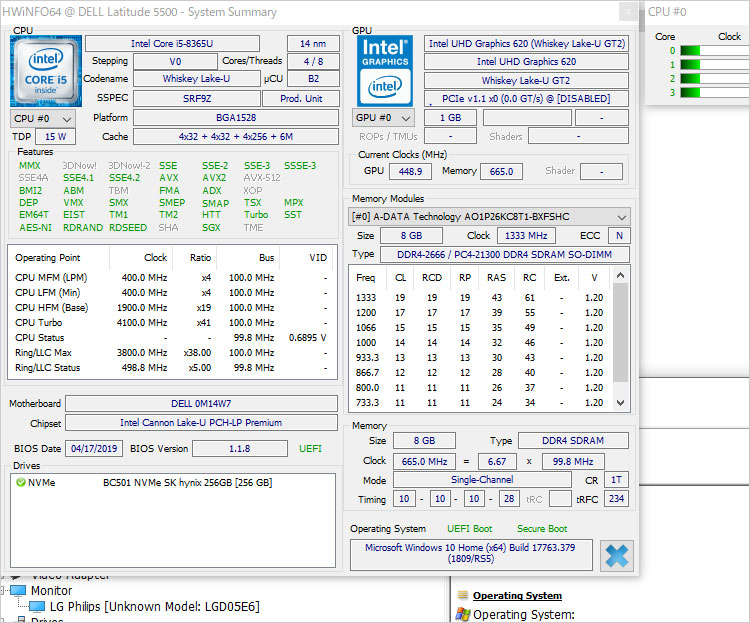Click the Windows flag Operating System icon
Viewport: 750px width, 623px height.
click(x=463, y=614)
